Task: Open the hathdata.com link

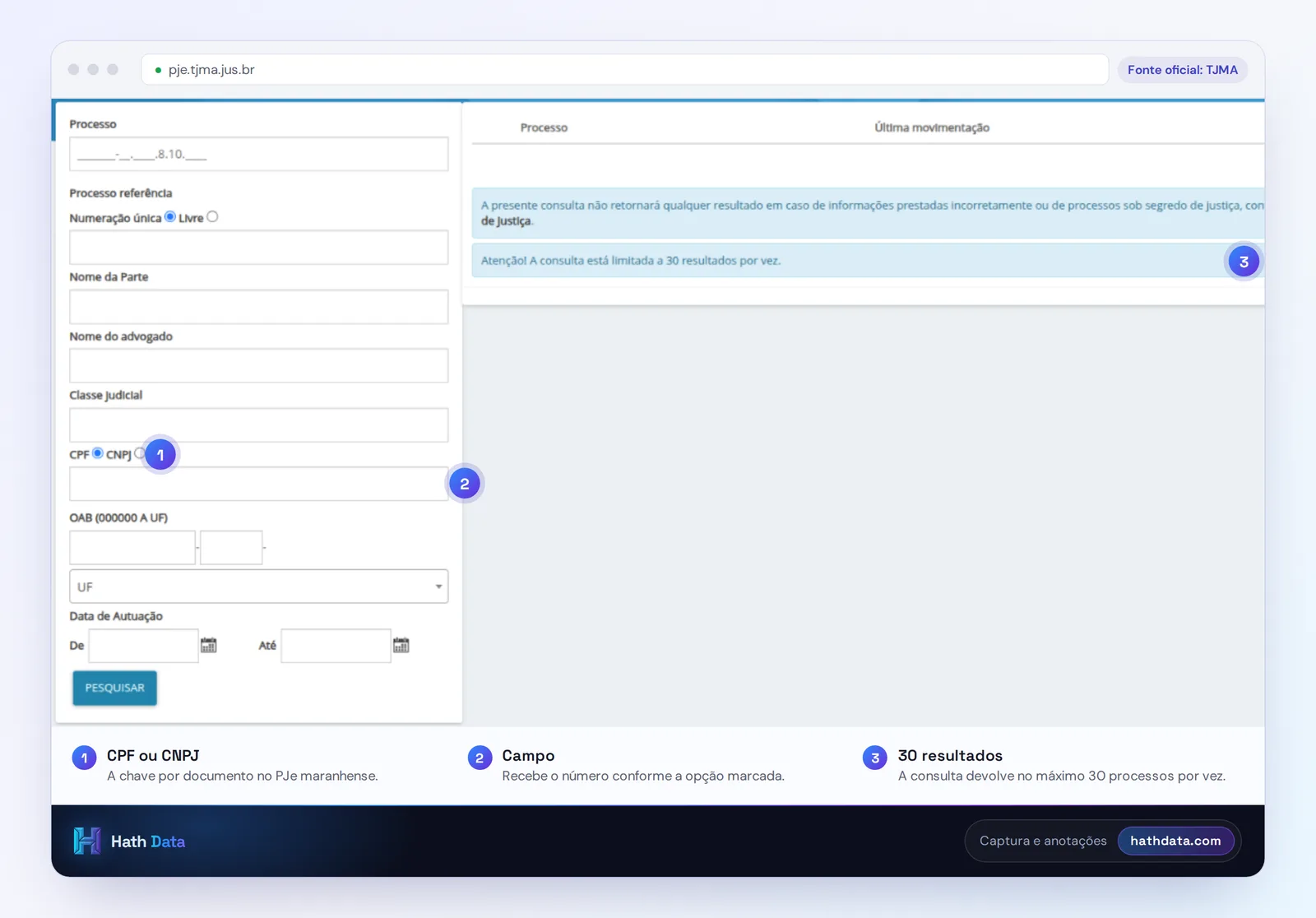Action: click(1175, 841)
